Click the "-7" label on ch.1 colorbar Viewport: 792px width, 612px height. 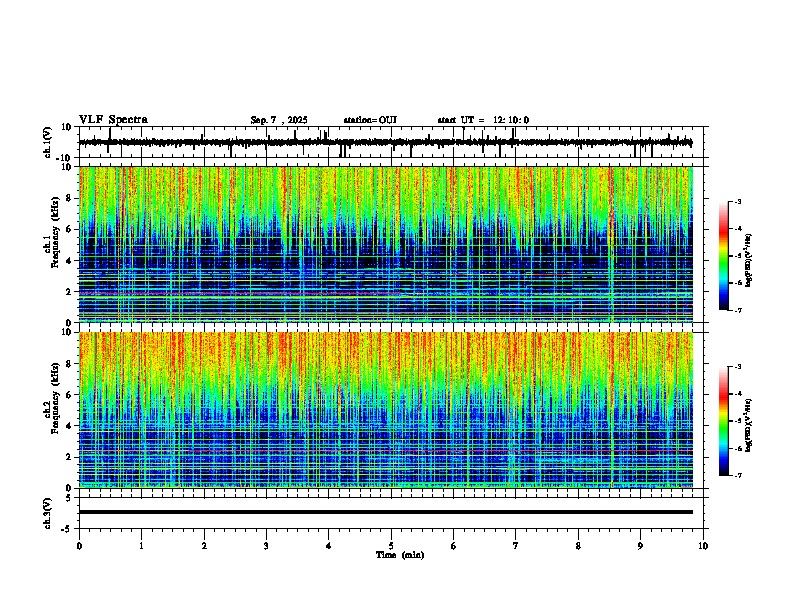(x=737, y=310)
